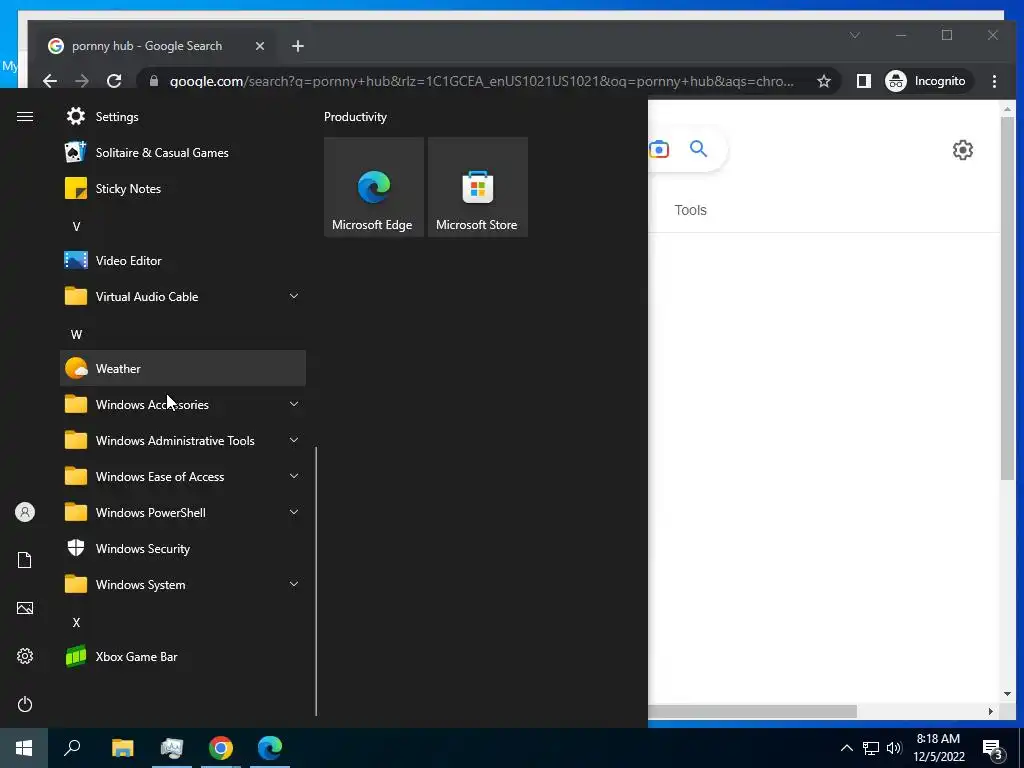Click the Chrome vertical scrollbar thumb
Image resolution: width=1024 pixels, height=768 pixels.
1007,298
